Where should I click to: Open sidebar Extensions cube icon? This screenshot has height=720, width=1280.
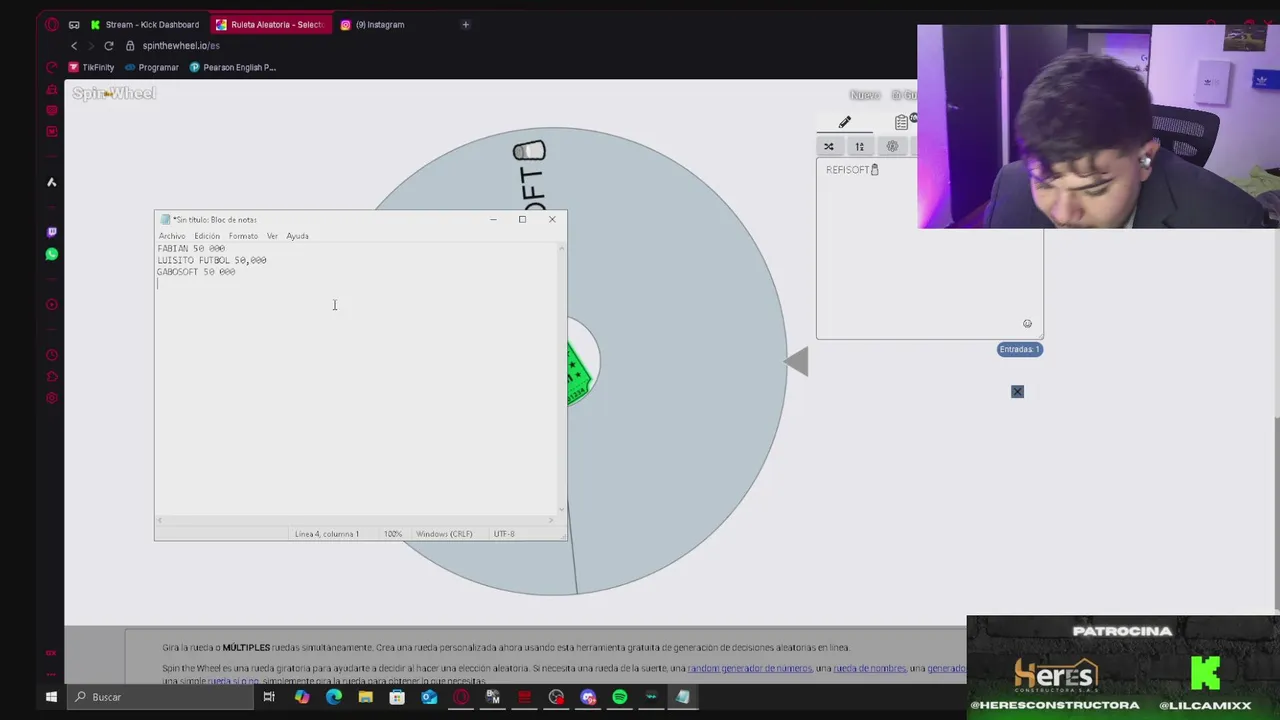[52, 377]
